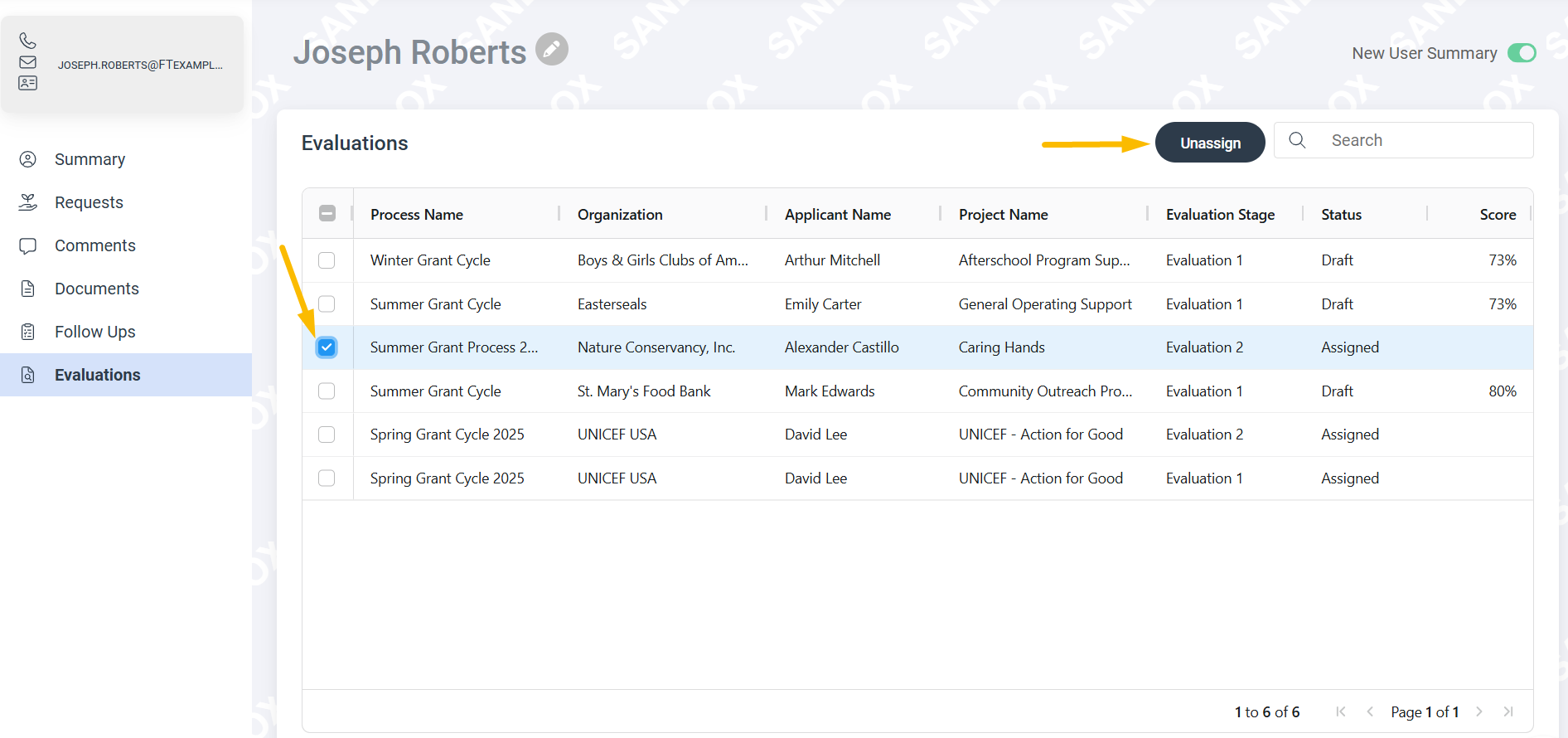Click "Arthur Mitchell" applicant cell
This screenshot has width=1568, height=738.
click(832, 260)
